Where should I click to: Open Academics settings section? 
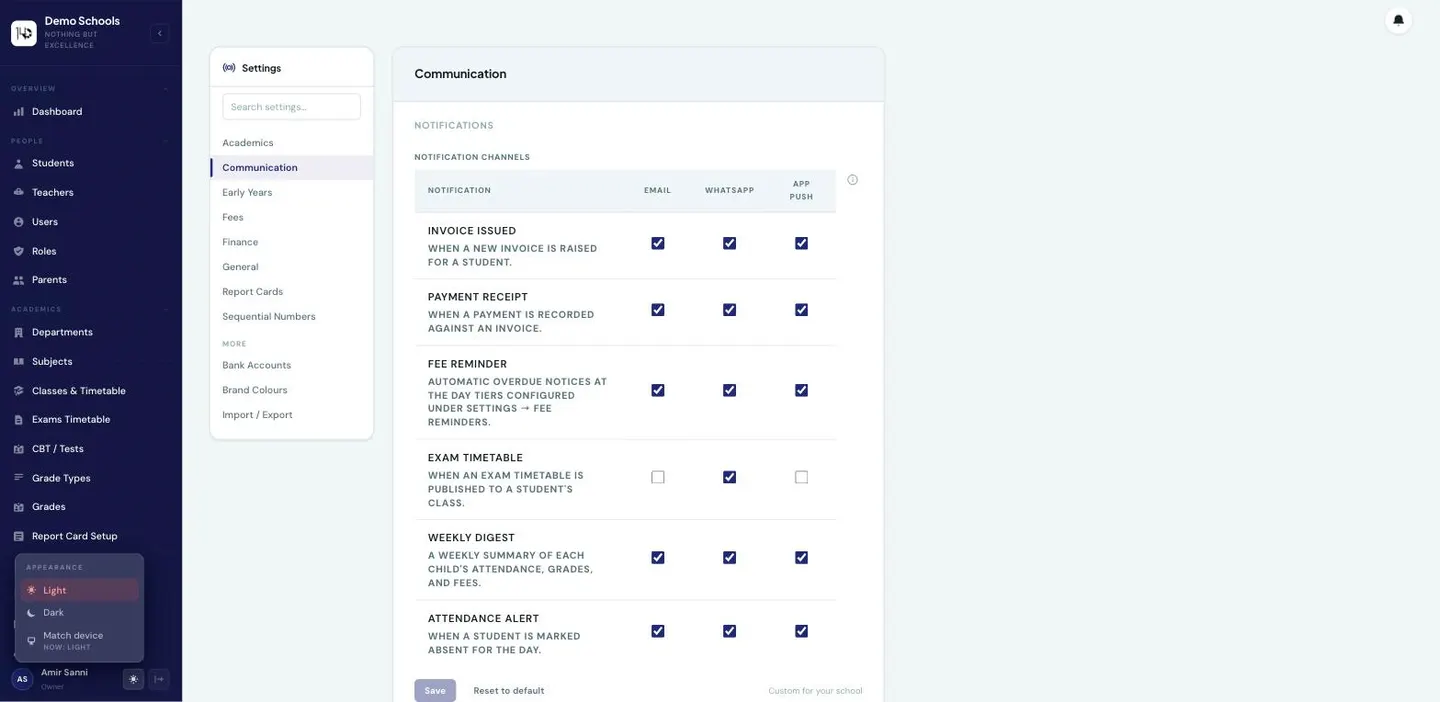(x=292, y=143)
